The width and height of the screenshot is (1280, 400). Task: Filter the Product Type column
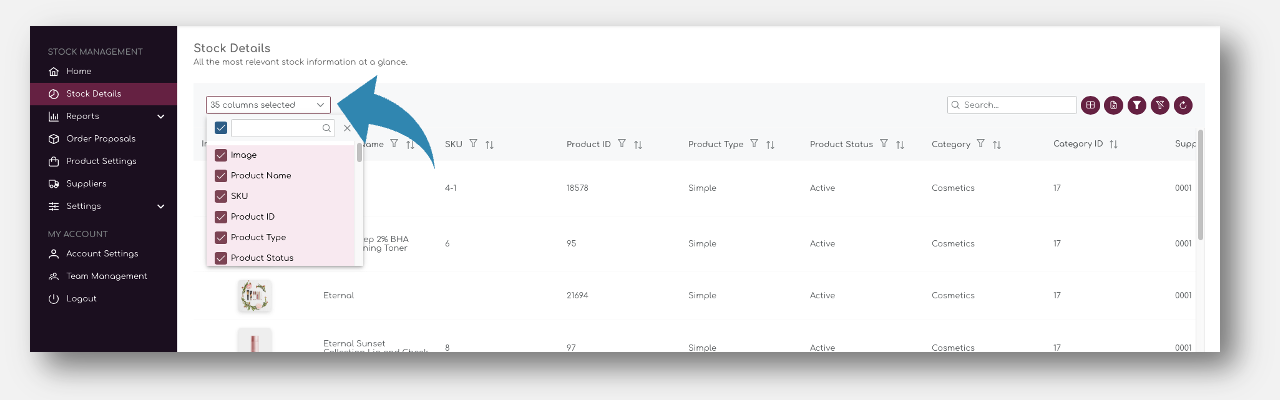pos(754,144)
